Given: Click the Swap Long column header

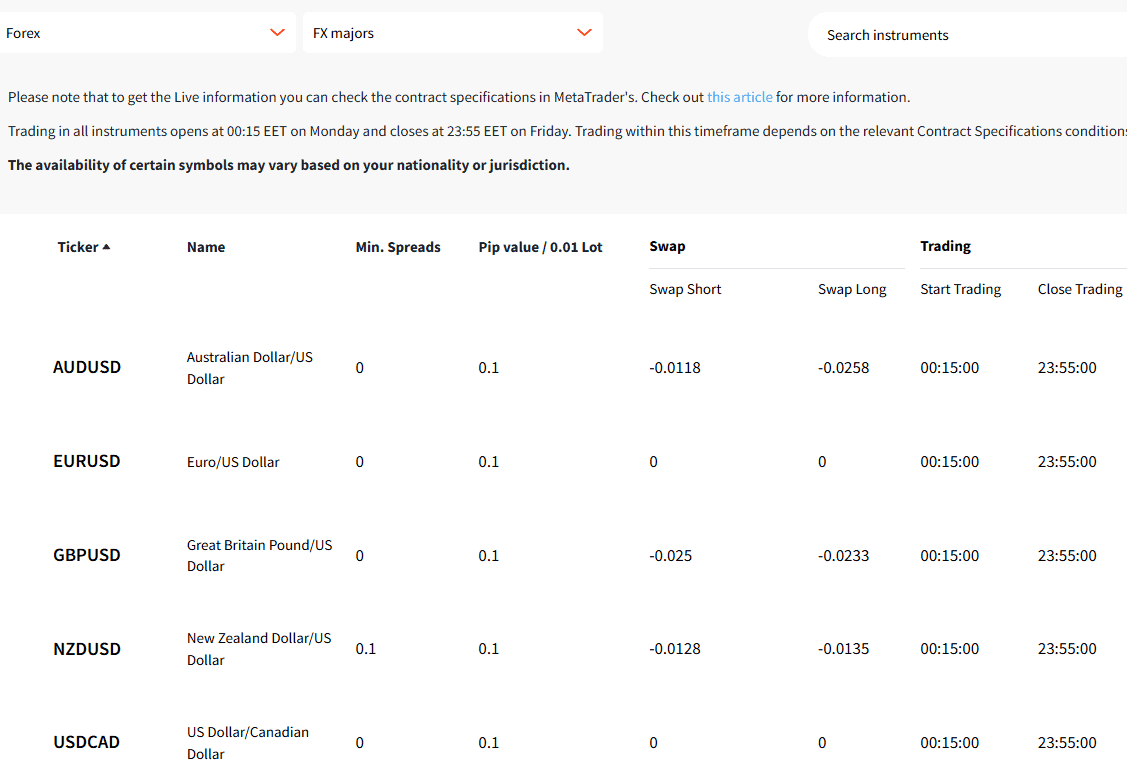Looking at the screenshot, I should [852, 289].
